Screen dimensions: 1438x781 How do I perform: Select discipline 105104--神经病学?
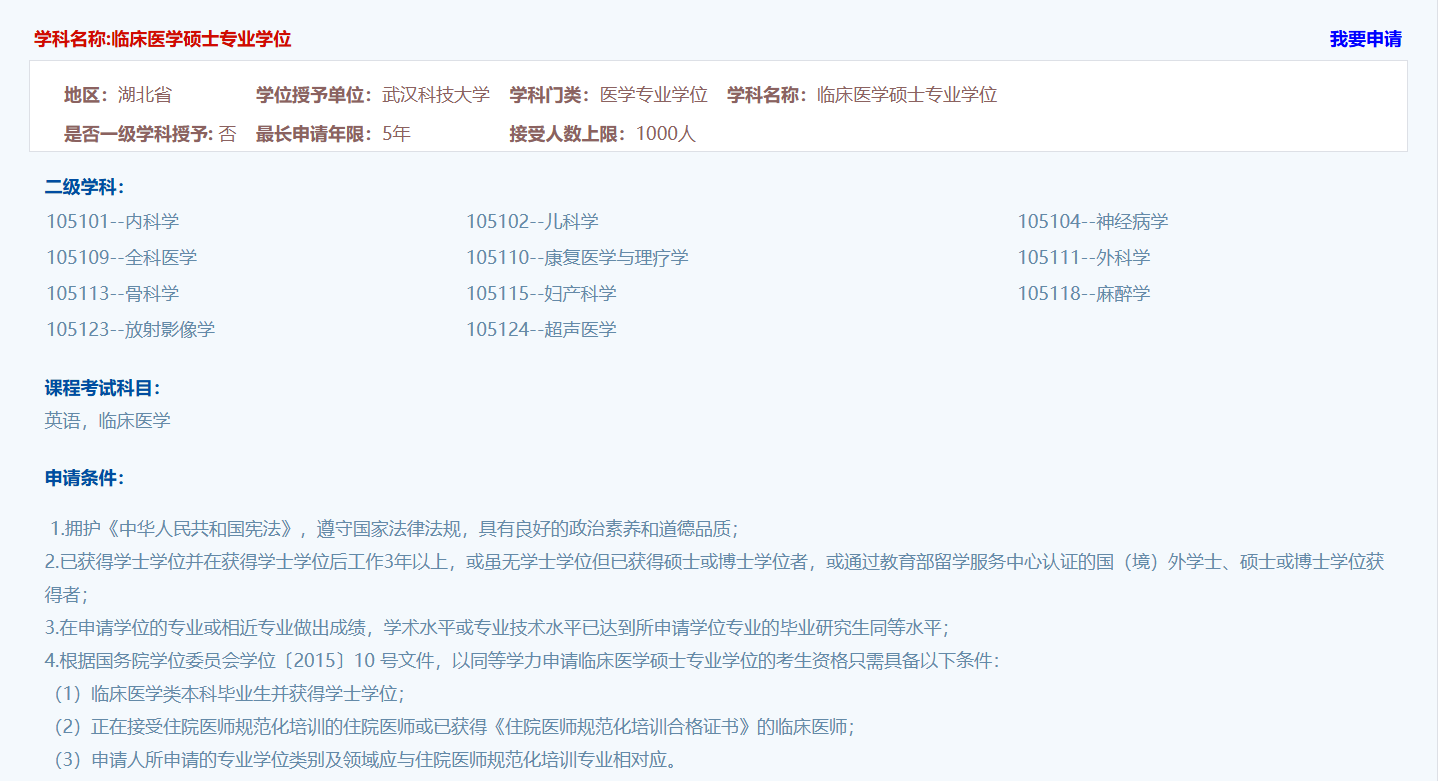pyautogui.click(x=1093, y=222)
